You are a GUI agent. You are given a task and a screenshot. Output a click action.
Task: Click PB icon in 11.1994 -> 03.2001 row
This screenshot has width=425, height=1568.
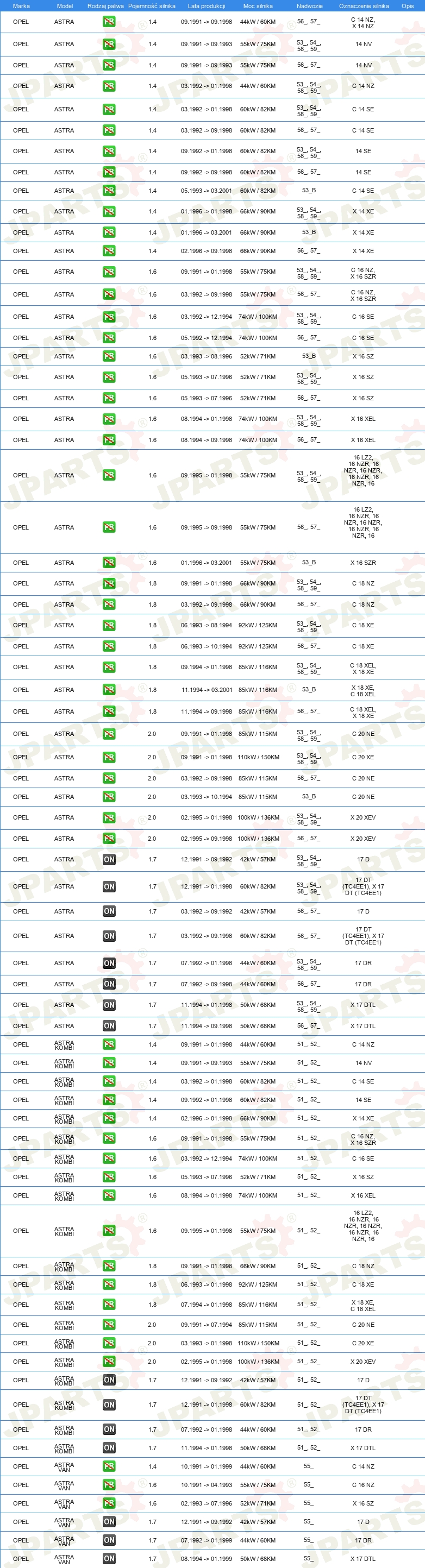click(x=109, y=690)
